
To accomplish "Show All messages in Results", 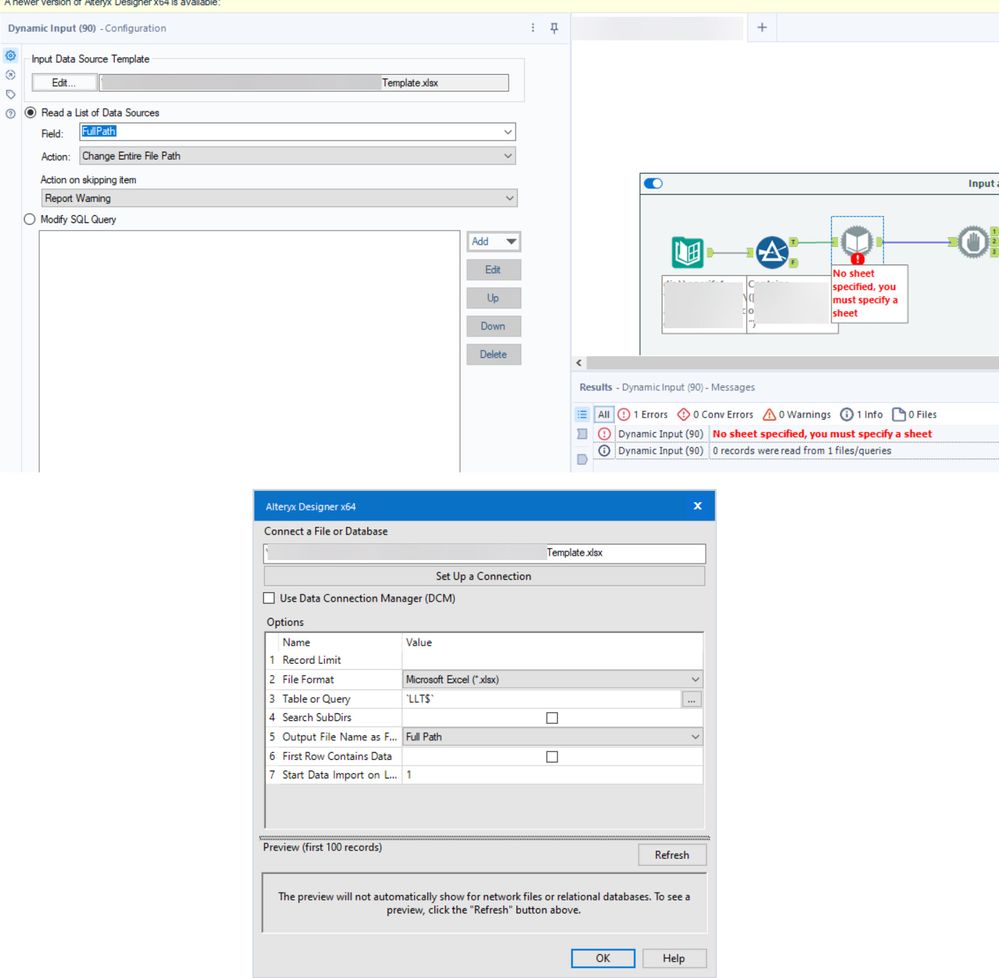I will click(x=603, y=414).
